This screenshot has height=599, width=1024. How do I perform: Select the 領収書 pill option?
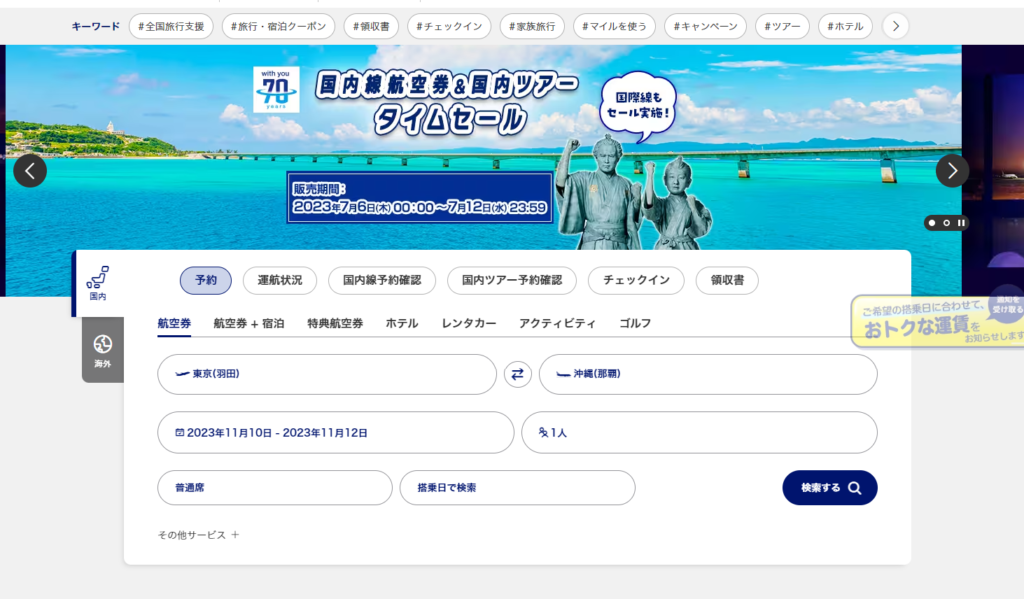pyautogui.click(x=727, y=280)
